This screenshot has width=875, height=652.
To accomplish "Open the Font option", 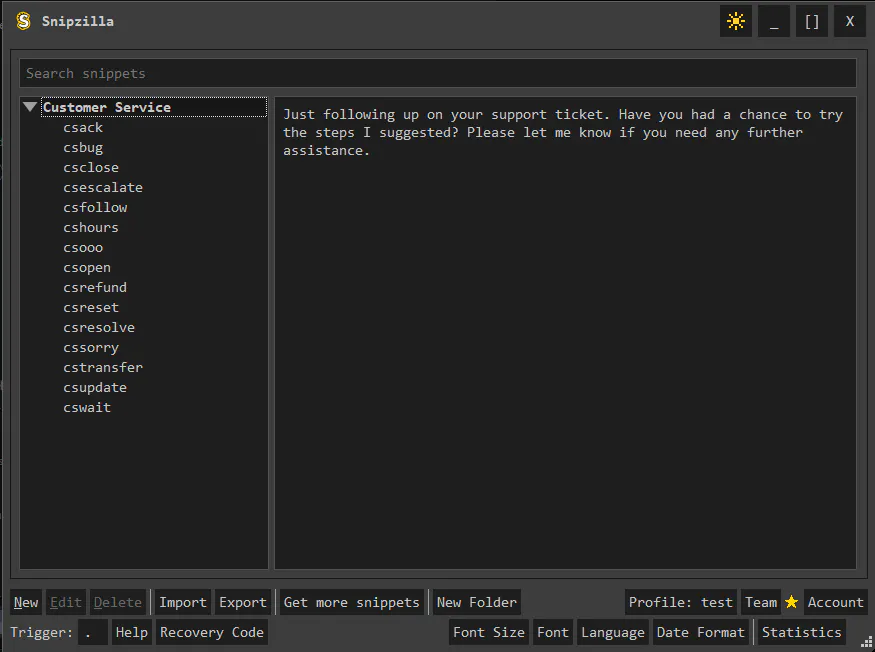I will (552, 632).
